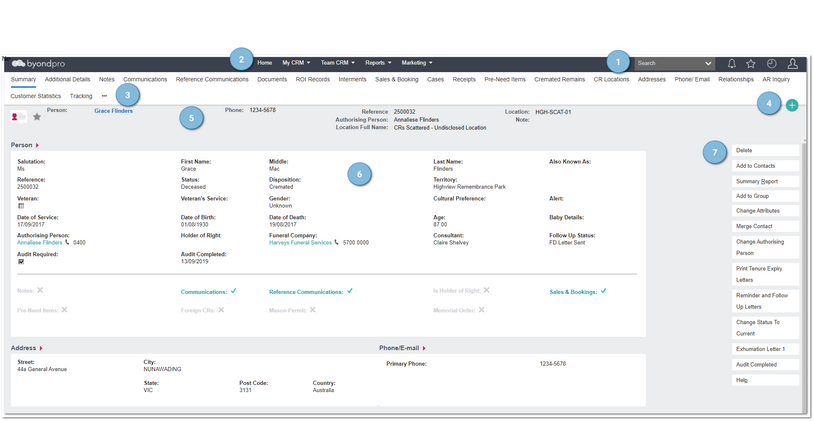Open the Team CRM dropdown menu

(x=337, y=63)
